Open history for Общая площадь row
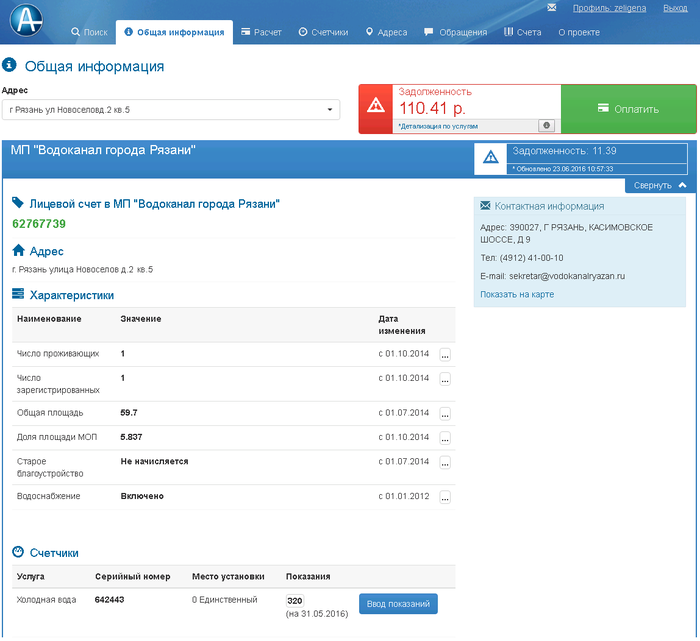 point(445,413)
